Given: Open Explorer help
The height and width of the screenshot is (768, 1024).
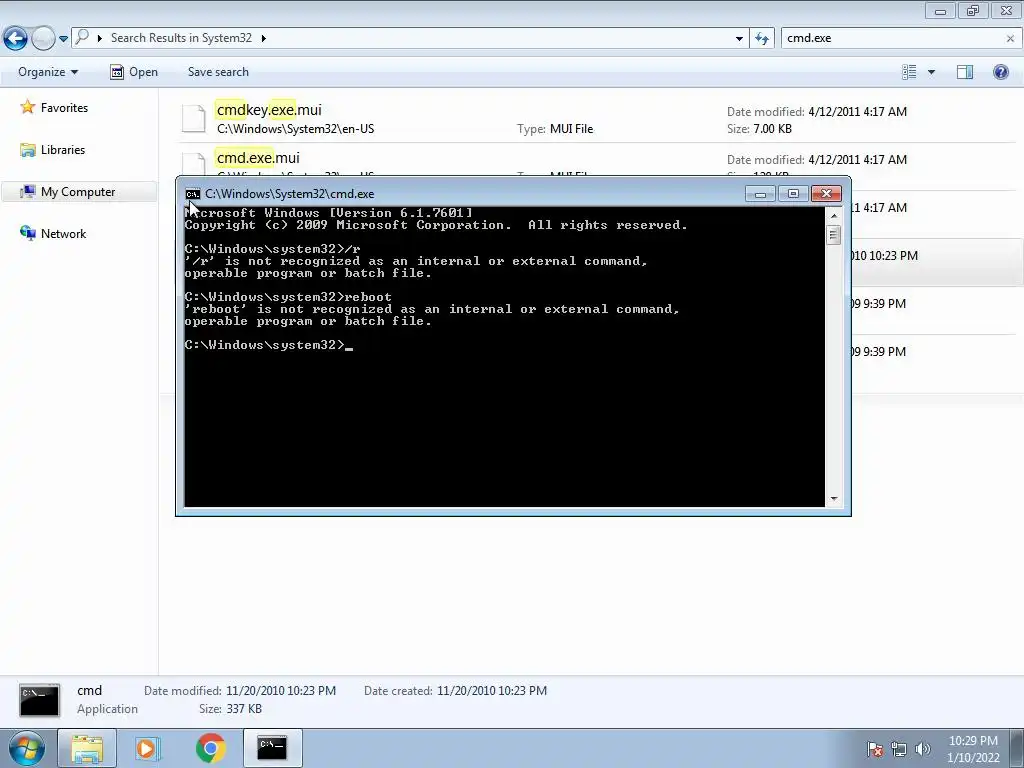Looking at the screenshot, I should coord(1000,72).
